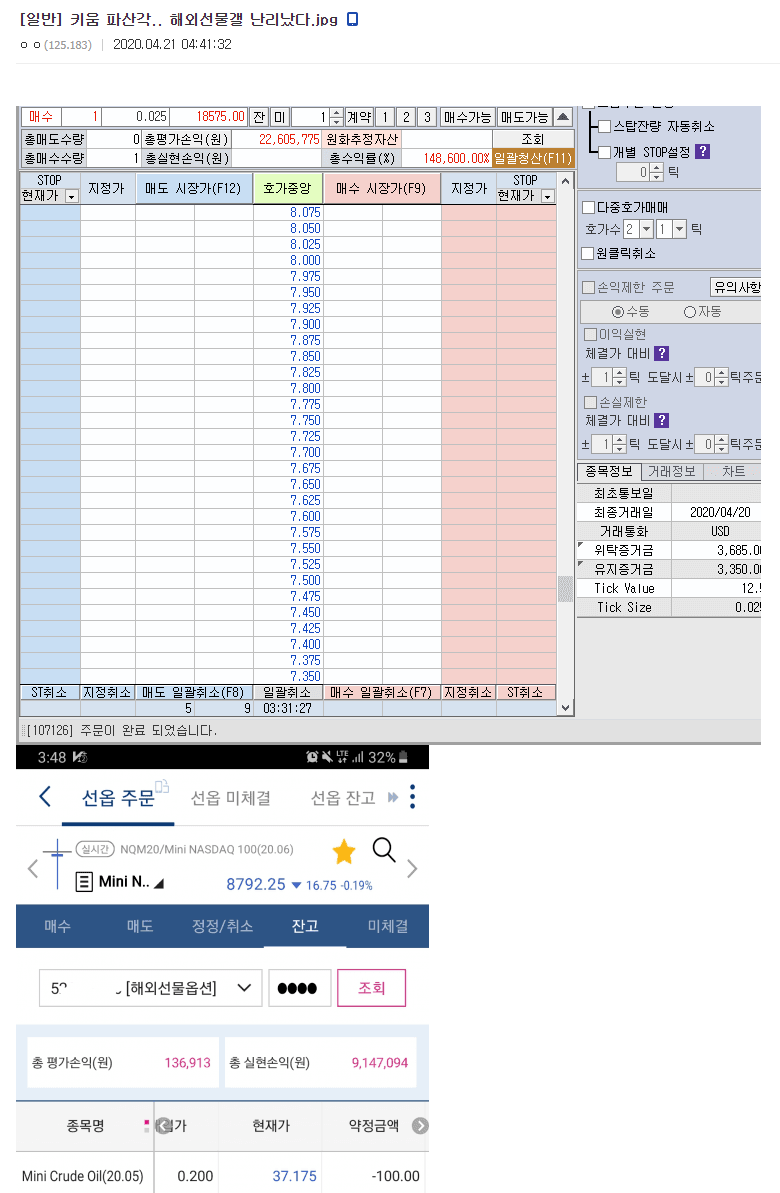Image resolution: width=780 pixels, height=1193 pixels.
Task: Tap the three-dot more menu in the mobile app
Action: (412, 797)
